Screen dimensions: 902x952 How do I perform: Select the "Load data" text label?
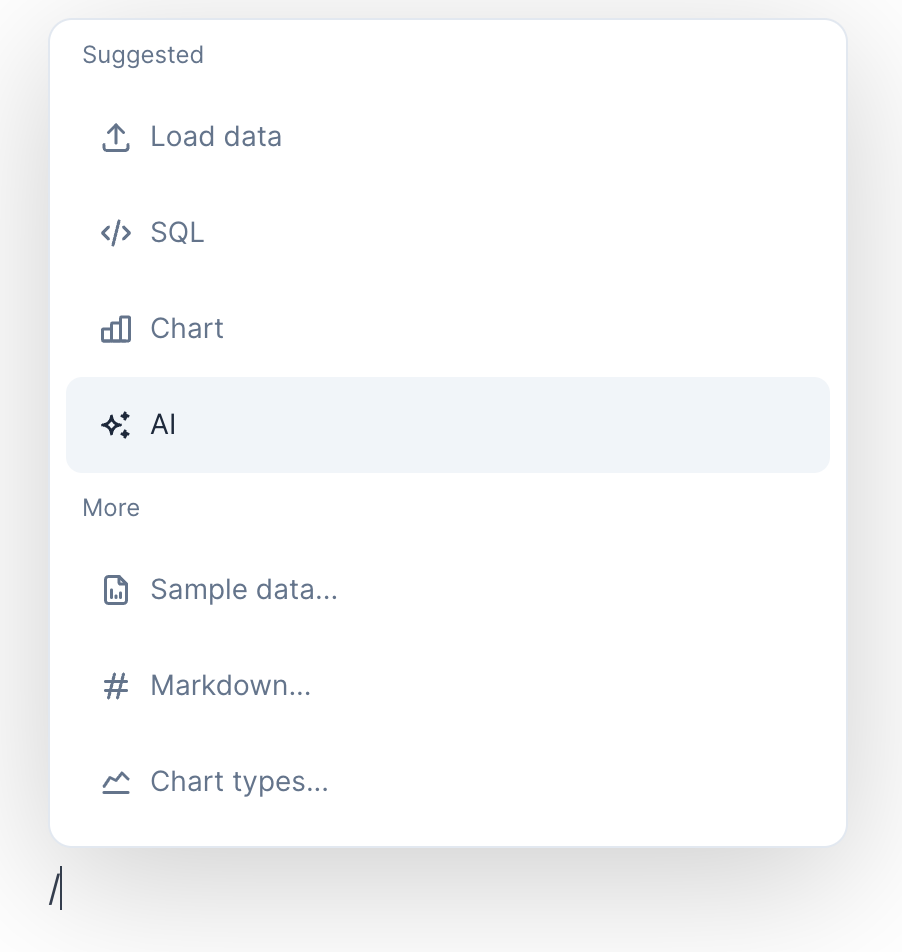click(216, 137)
